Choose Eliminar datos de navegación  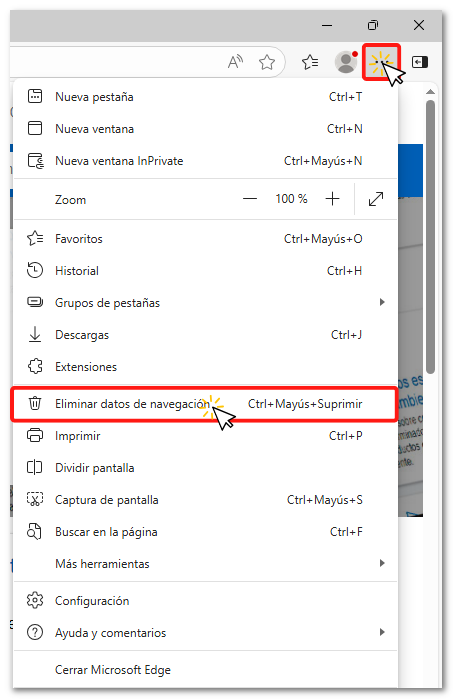[x=205, y=404]
